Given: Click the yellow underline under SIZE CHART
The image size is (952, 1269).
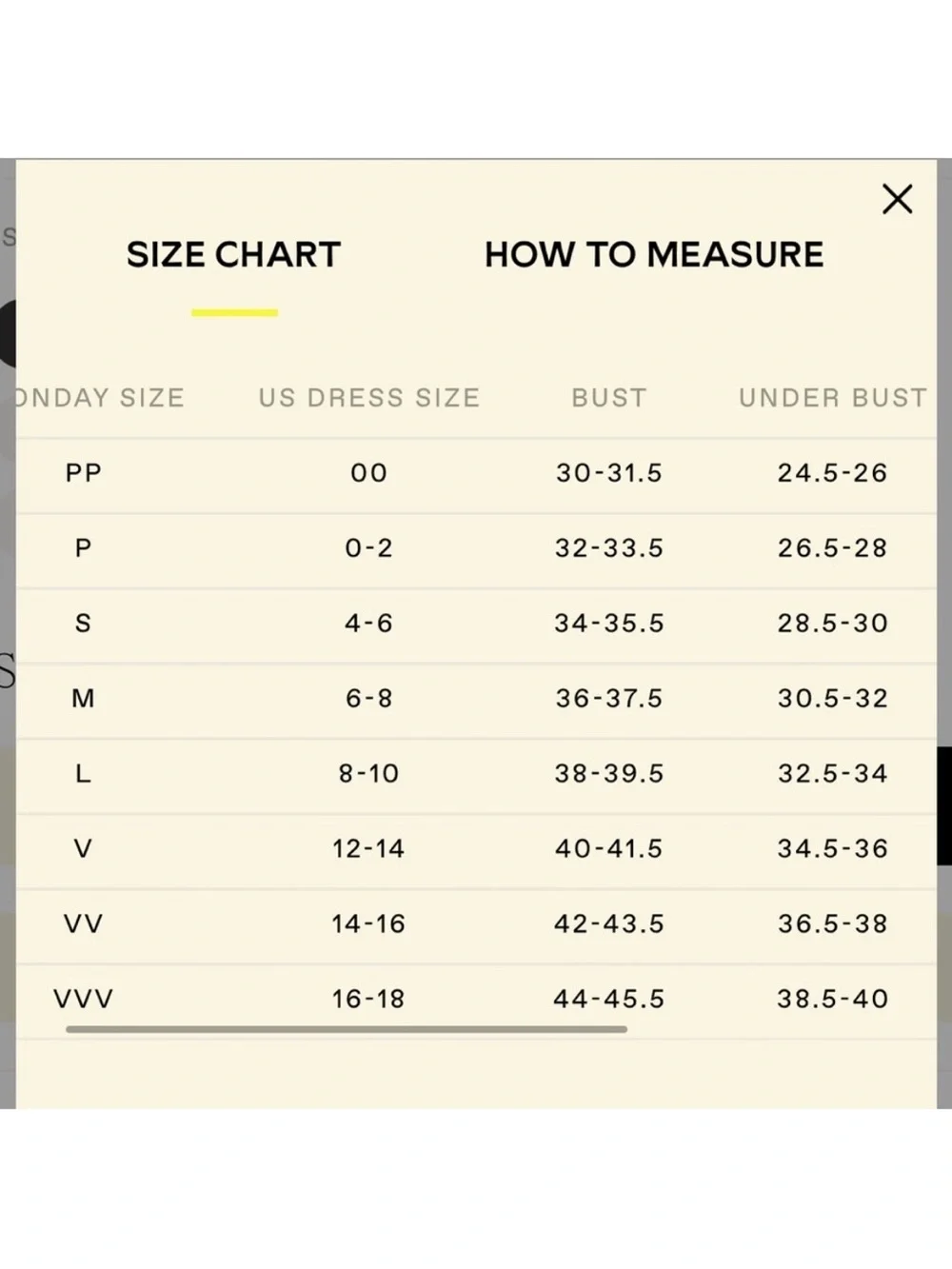Looking at the screenshot, I should pyautogui.click(x=234, y=312).
